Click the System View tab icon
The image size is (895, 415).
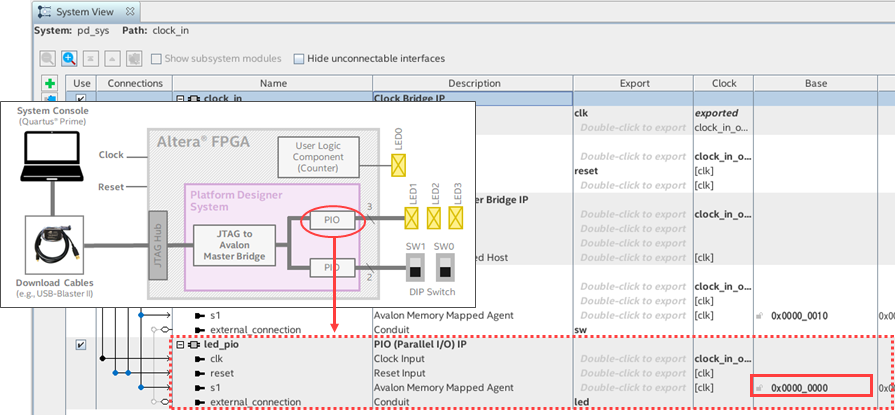(43, 10)
